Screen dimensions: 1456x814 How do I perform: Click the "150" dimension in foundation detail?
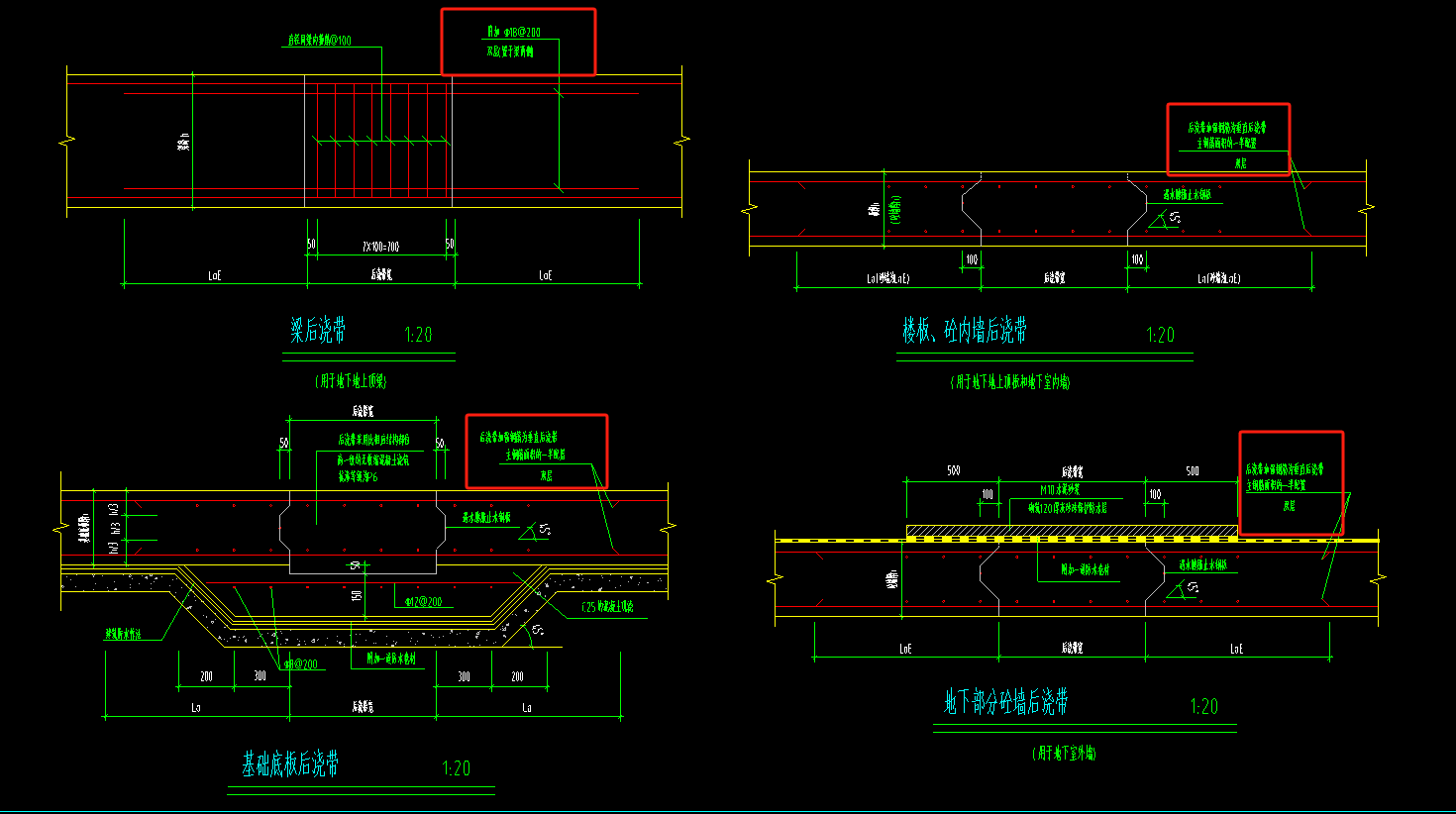tap(356, 596)
